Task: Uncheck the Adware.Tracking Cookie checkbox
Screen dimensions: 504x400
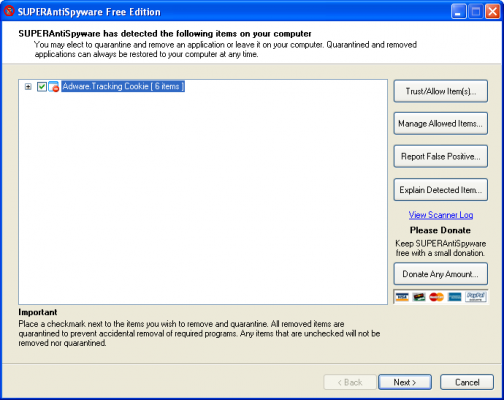Action: tap(42, 87)
